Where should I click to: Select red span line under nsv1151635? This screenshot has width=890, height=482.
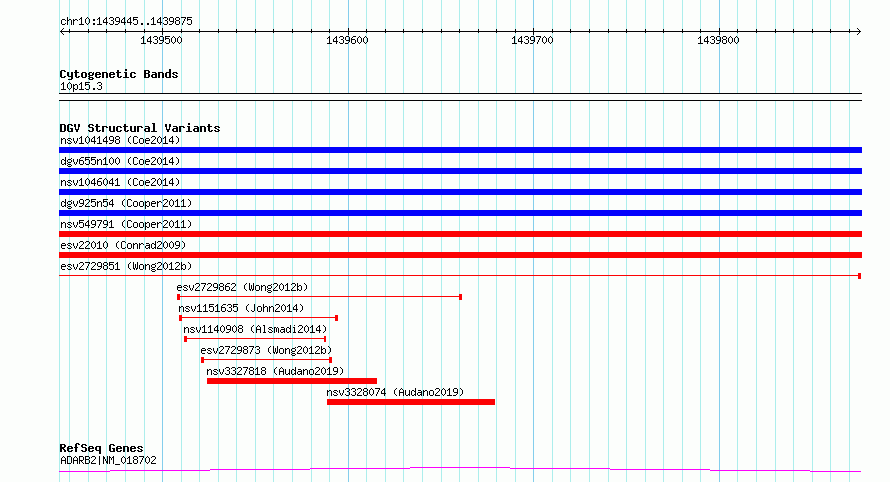pyautogui.click(x=258, y=318)
